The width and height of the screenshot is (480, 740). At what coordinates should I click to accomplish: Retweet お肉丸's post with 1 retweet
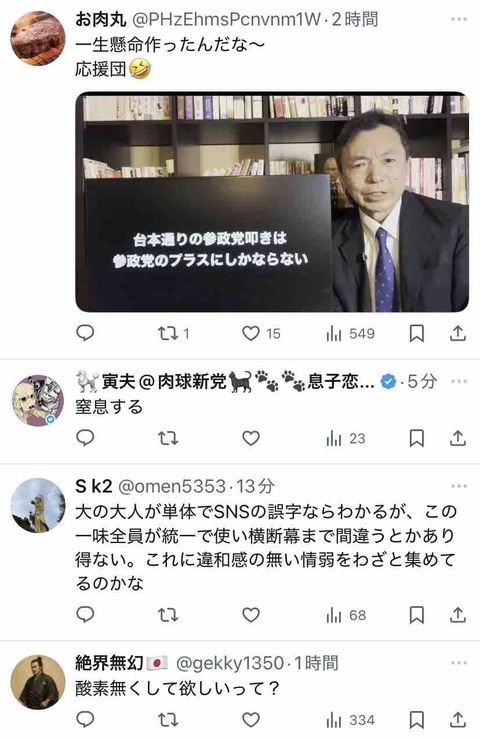point(173,334)
